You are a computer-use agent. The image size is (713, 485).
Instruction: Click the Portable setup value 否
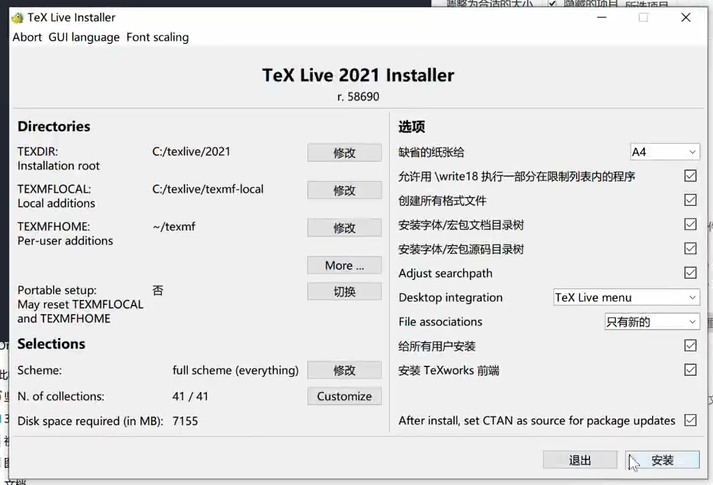coord(158,290)
